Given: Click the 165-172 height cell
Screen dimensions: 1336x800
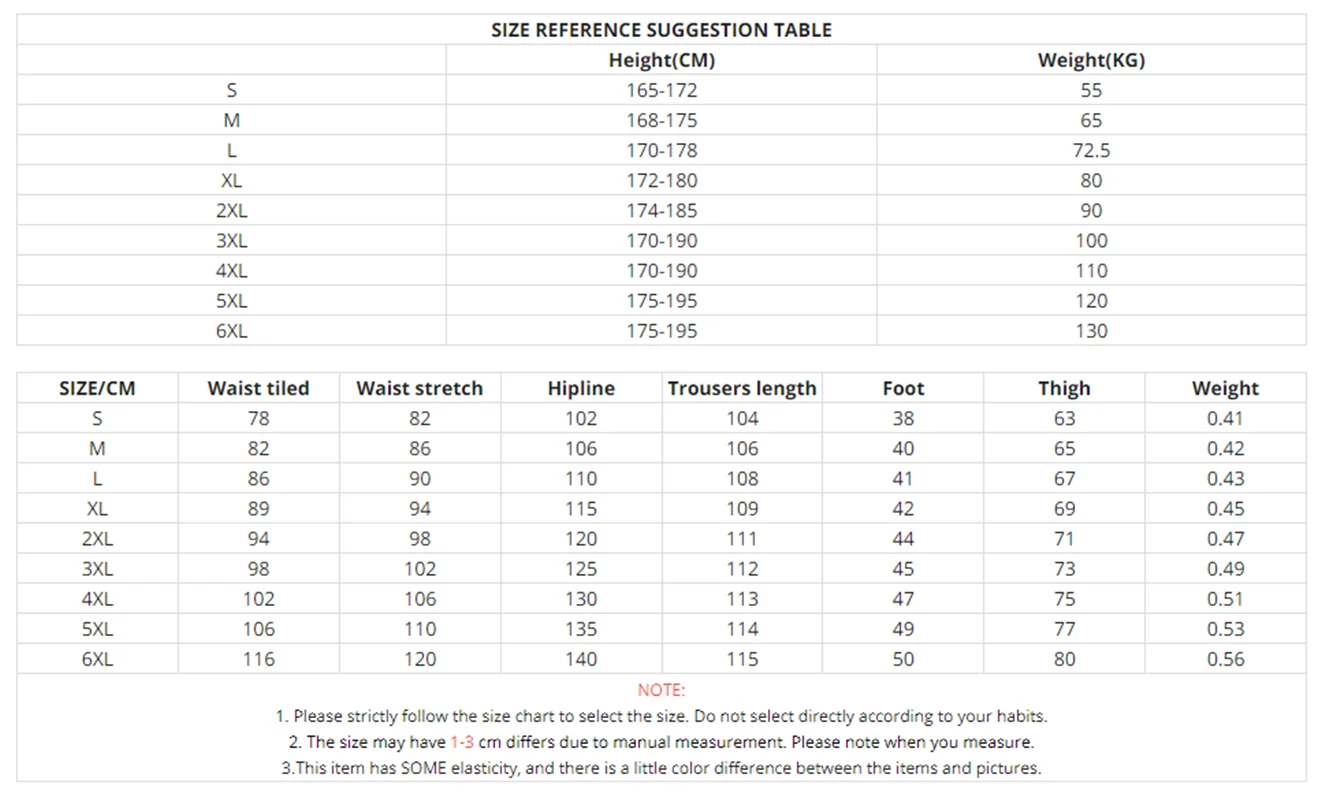Looking at the screenshot, I should [x=661, y=90].
